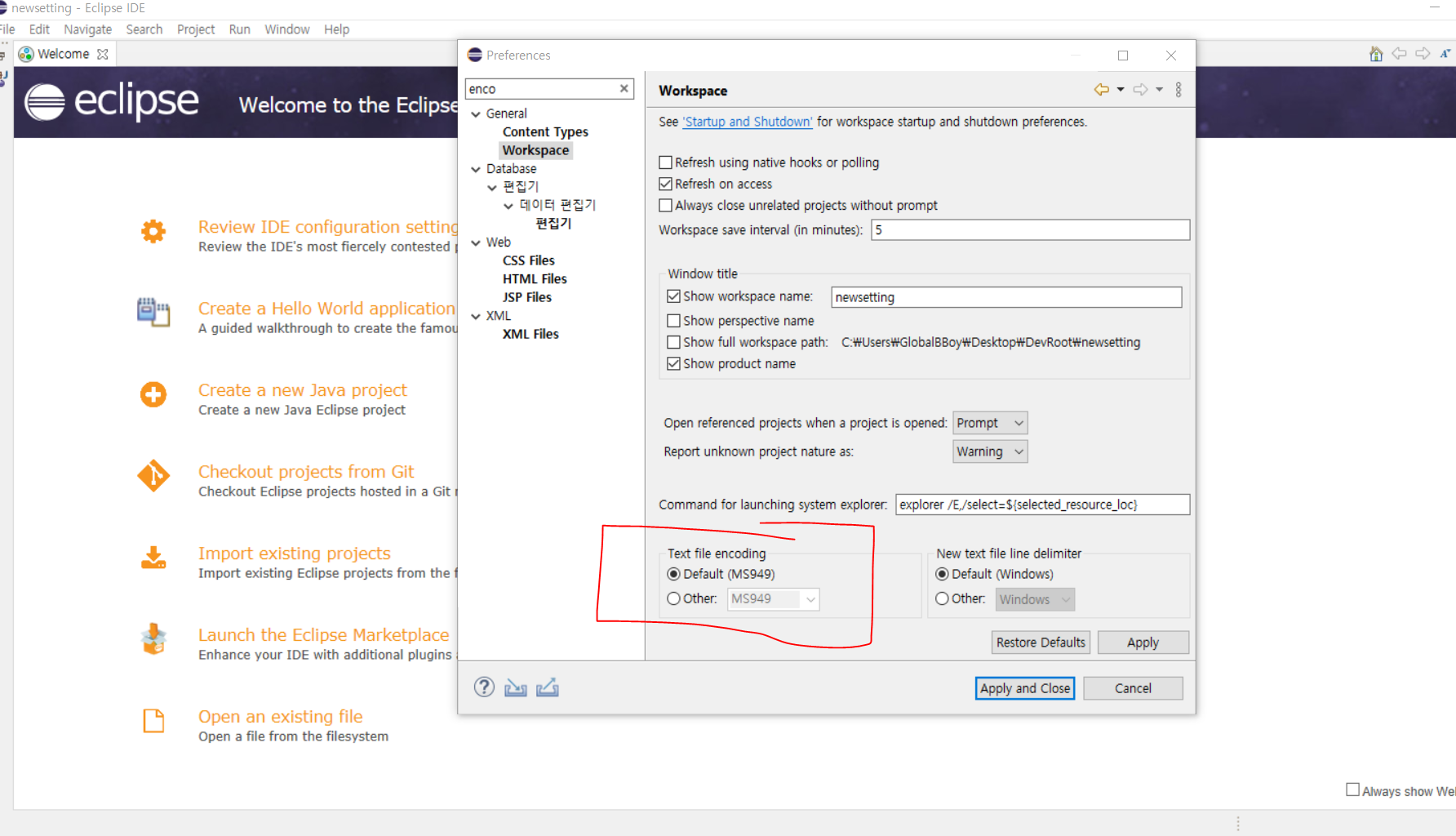Open the Prompt dropdown for referenced projects
1456x836 pixels.
991,423
